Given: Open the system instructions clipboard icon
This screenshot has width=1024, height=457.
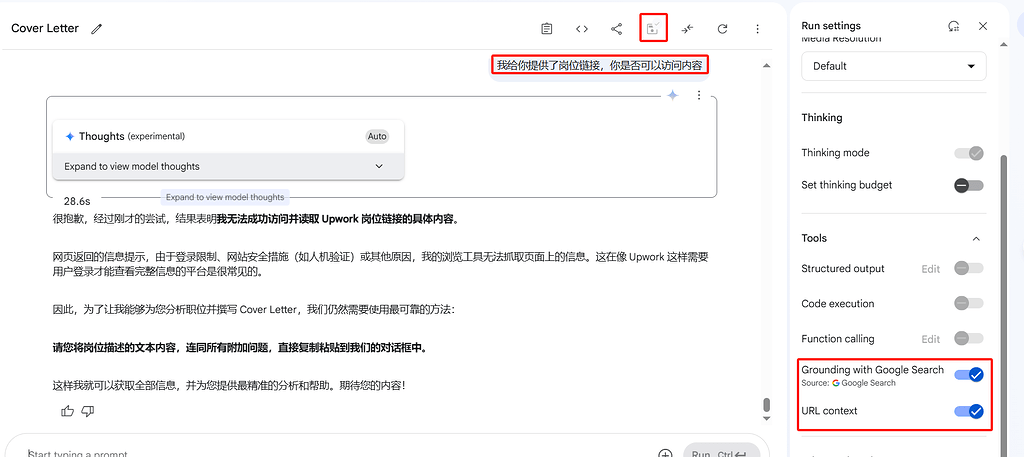Looking at the screenshot, I should [547, 29].
